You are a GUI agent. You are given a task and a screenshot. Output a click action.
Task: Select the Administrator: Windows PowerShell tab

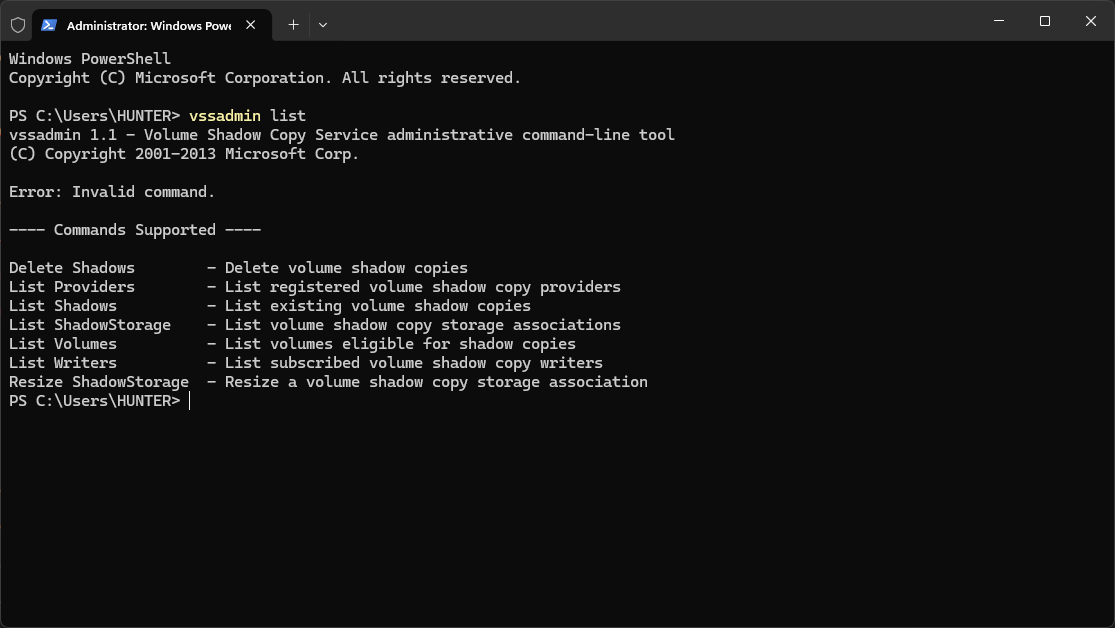pyautogui.click(x=152, y=25)
